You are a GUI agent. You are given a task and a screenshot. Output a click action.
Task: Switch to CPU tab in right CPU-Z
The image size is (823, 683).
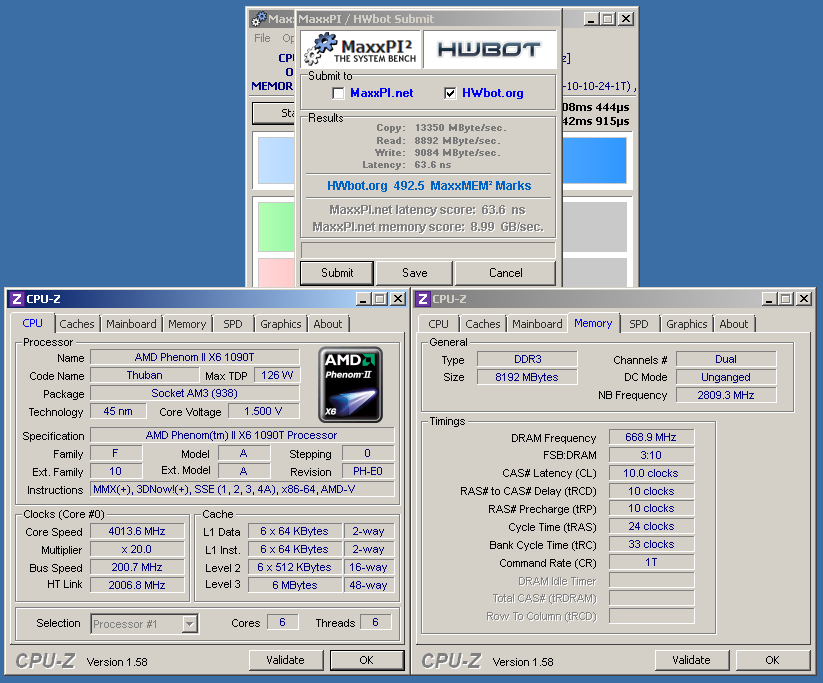point(438,324)
